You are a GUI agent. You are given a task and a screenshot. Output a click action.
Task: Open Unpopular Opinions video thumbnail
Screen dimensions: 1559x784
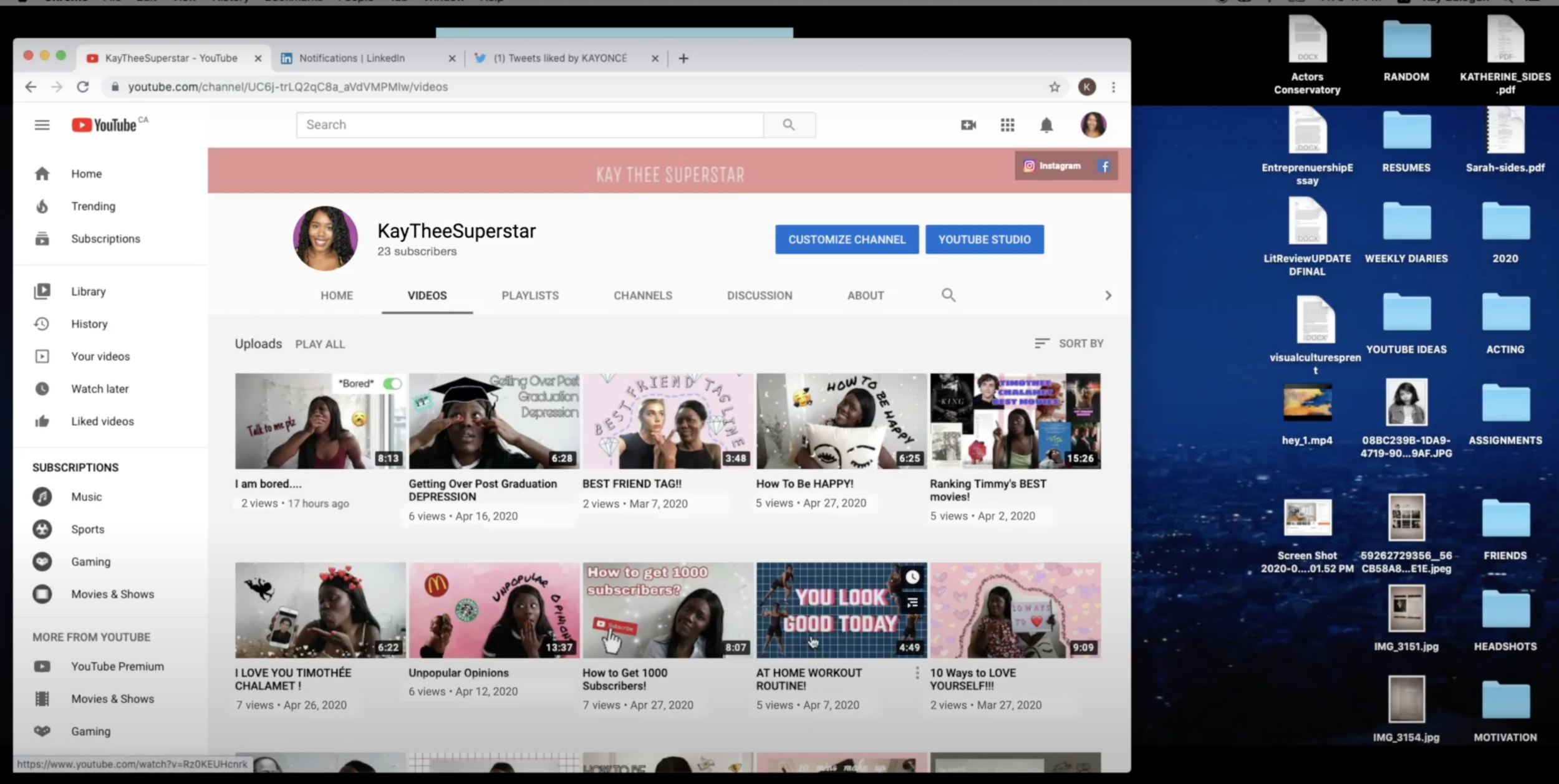494,611
